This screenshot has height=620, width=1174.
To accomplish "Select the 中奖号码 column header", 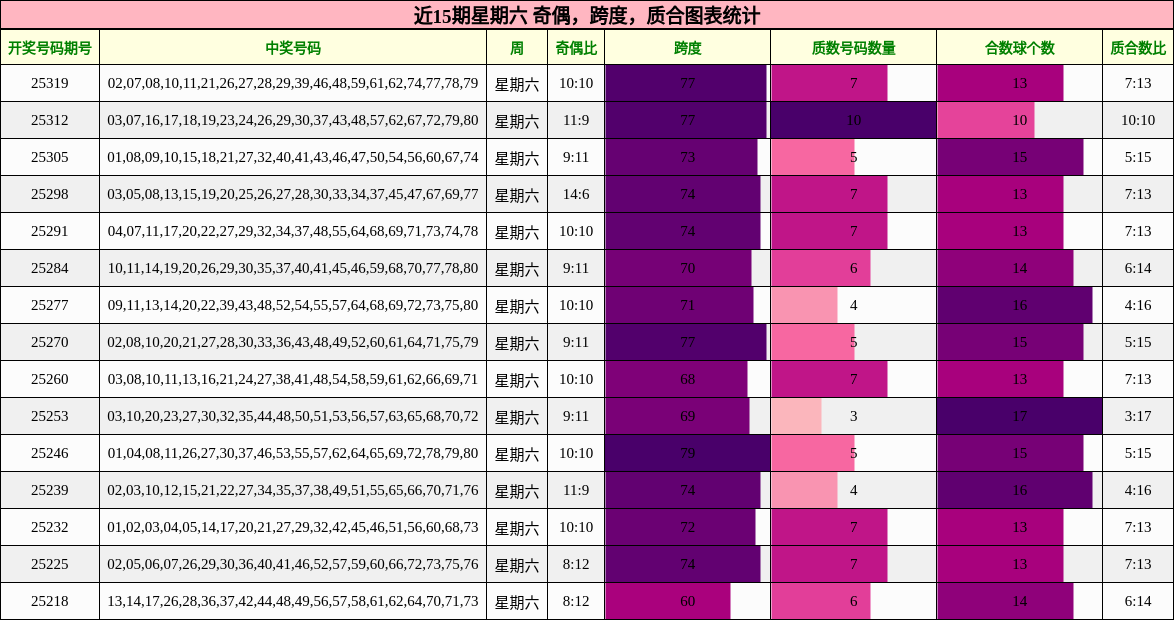I will pos(295,47).
